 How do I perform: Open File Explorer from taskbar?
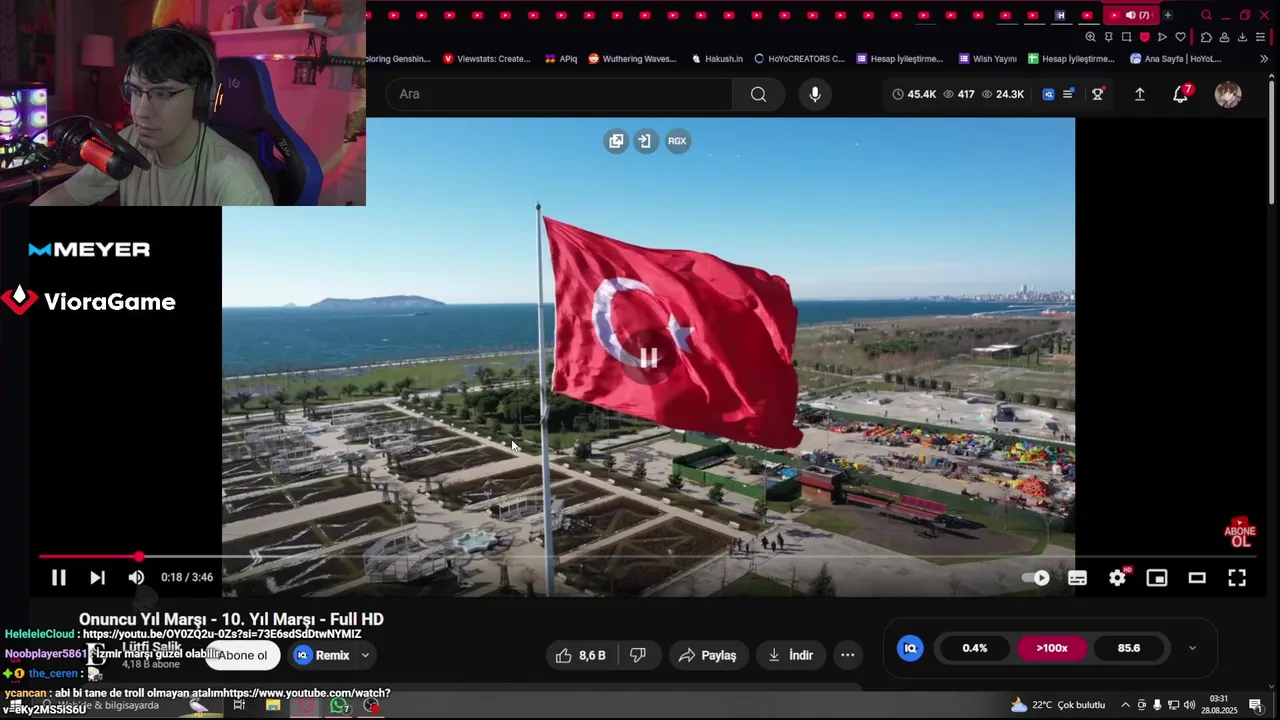click(272, 705)
